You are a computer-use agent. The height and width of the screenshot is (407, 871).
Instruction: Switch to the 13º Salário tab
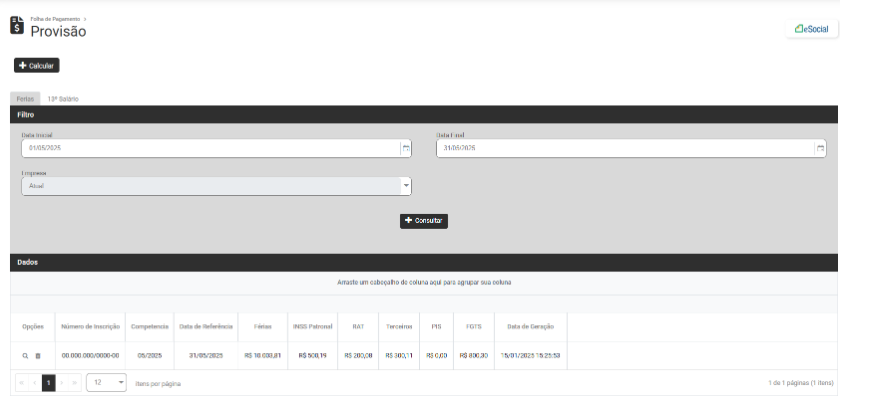pyautogui.click(x=63, y=99)
